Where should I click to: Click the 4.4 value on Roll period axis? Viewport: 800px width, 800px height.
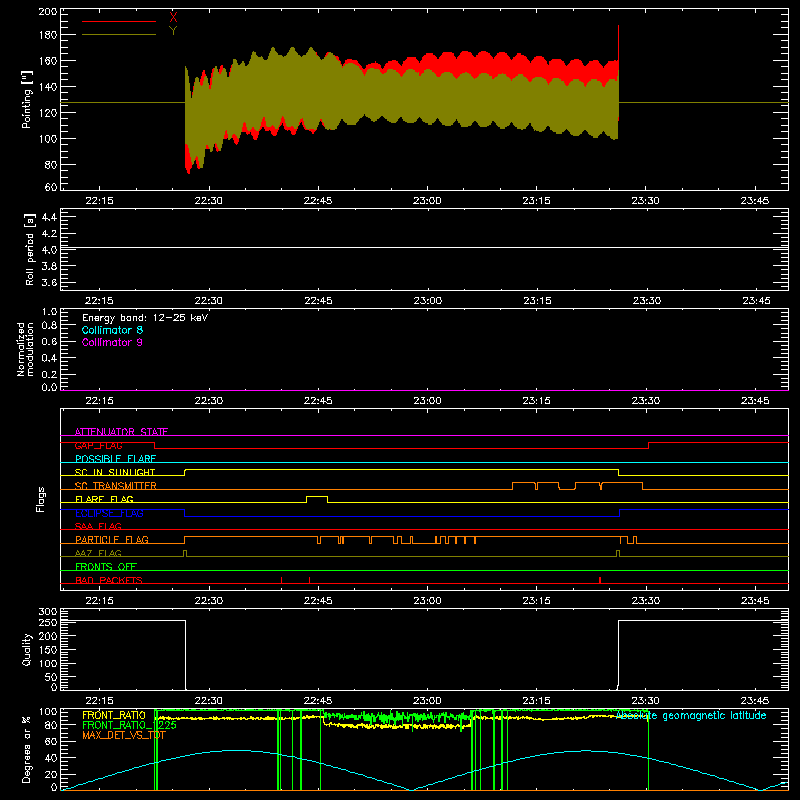(48, 217)
